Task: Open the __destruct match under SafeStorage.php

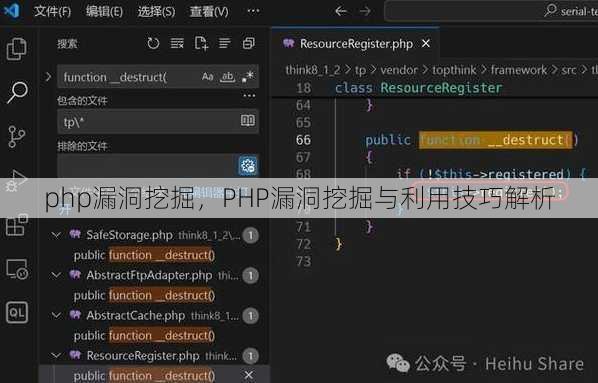Action: (144, 255)
